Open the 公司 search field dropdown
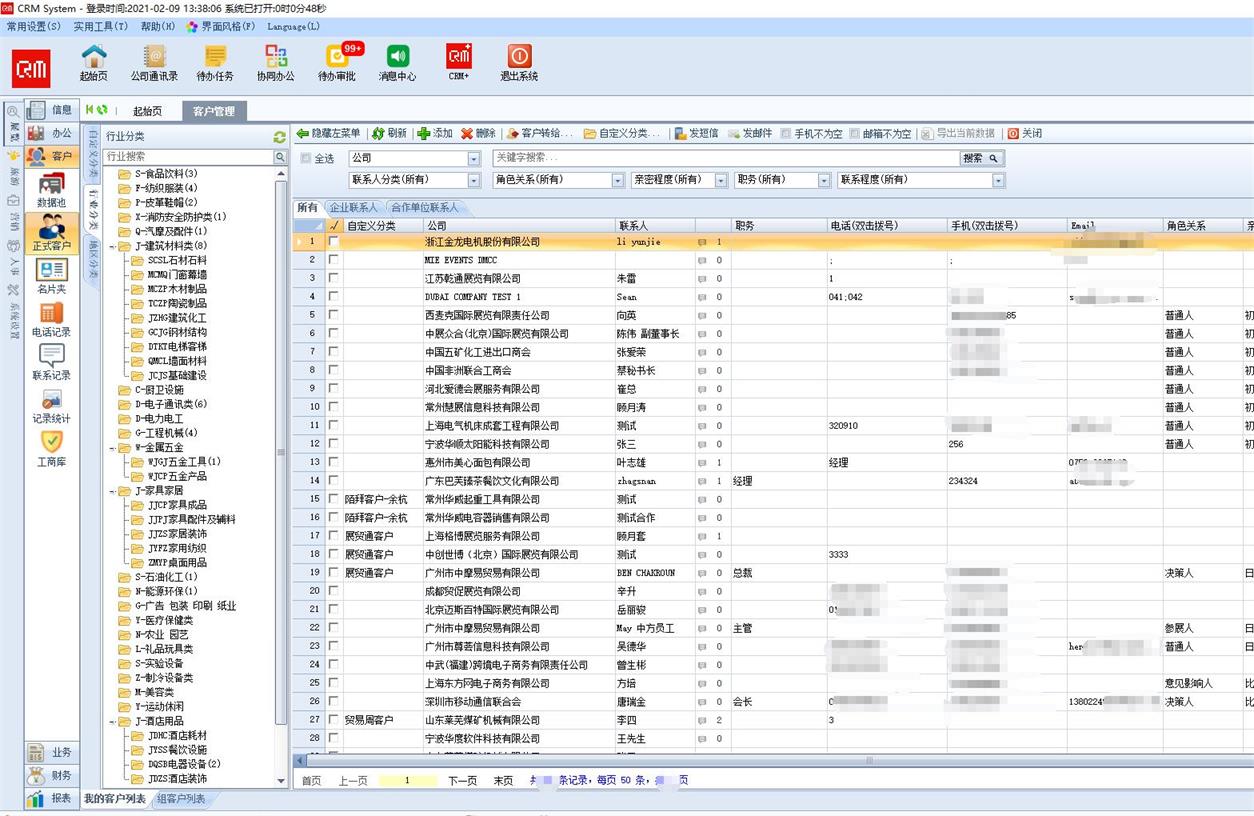Viewport: 1254px width, 816px height. pos(474,159)
